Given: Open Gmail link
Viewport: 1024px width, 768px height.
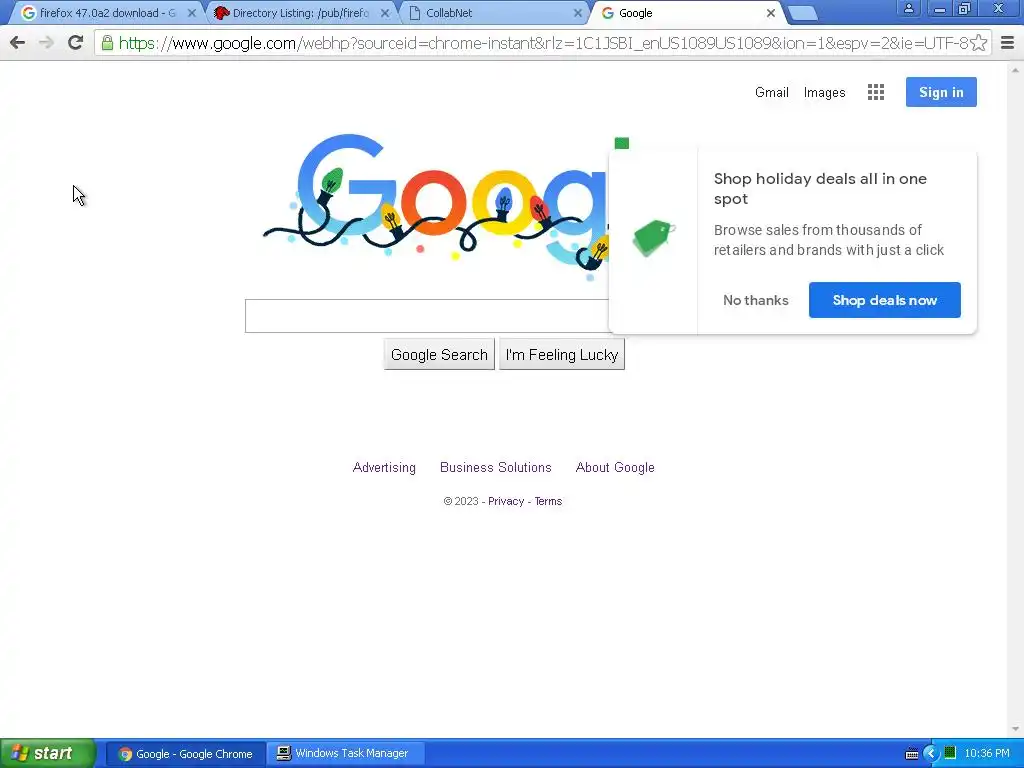Looking at the screenshot, I should 772,93.
